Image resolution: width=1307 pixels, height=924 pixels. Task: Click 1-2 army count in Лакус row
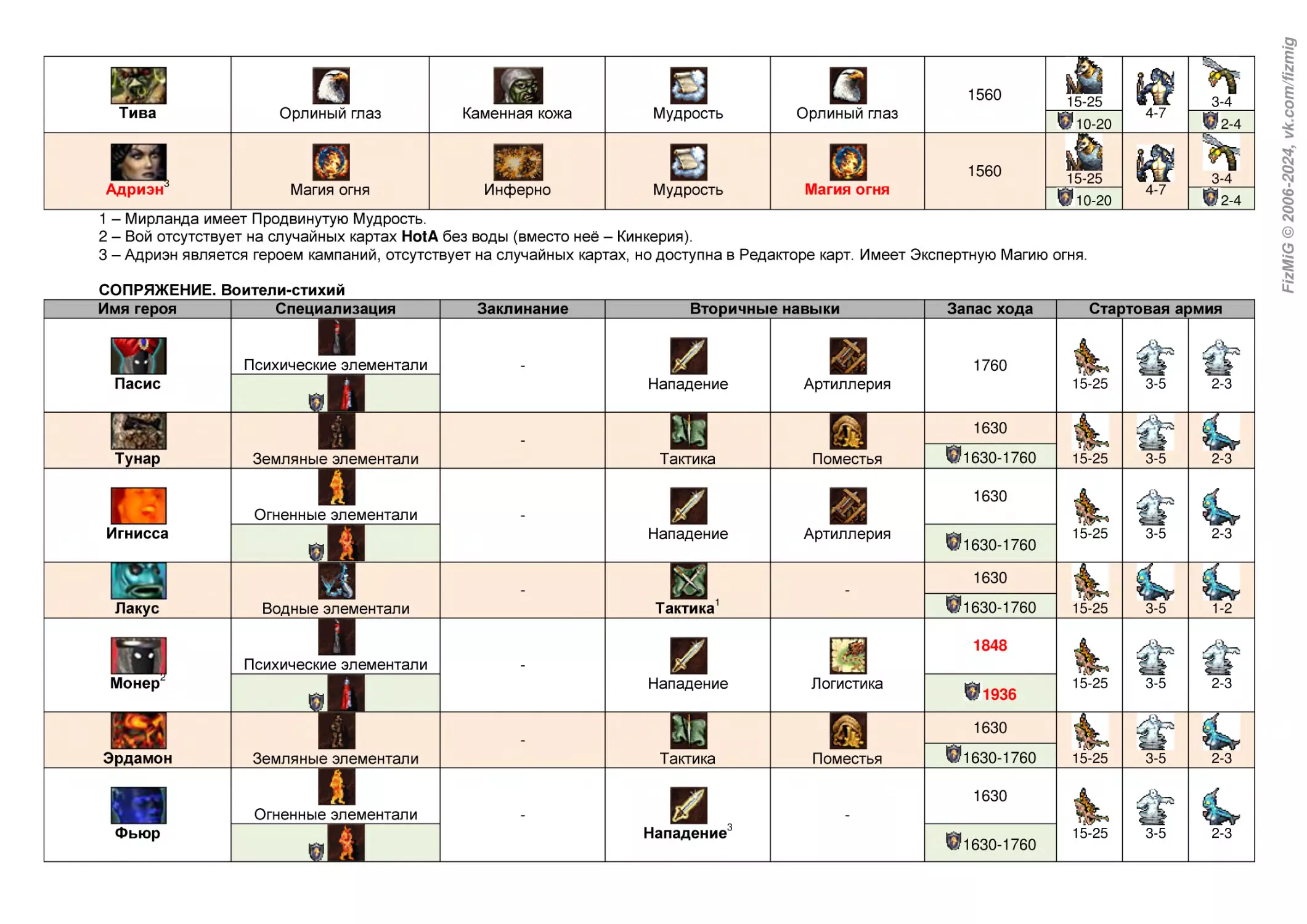(1221, 608)
